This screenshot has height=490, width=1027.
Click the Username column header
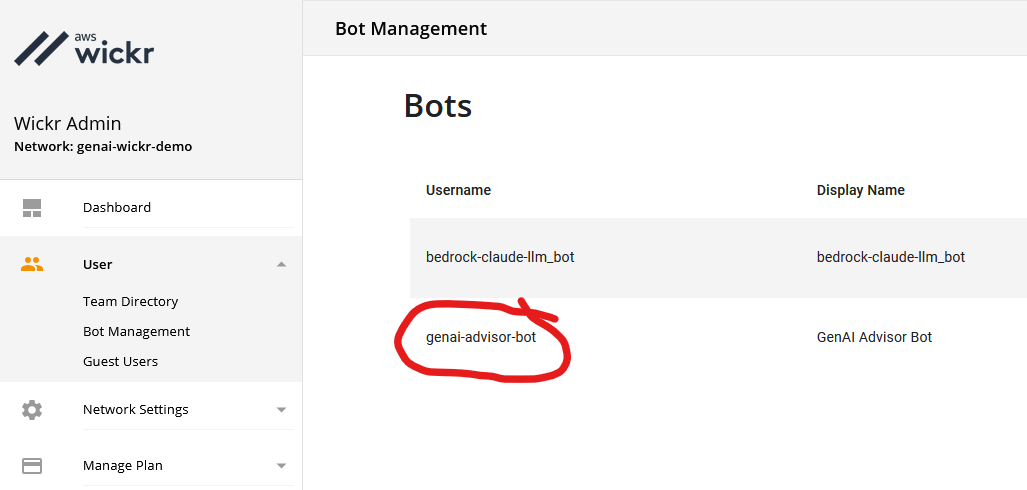coord(458,190)
